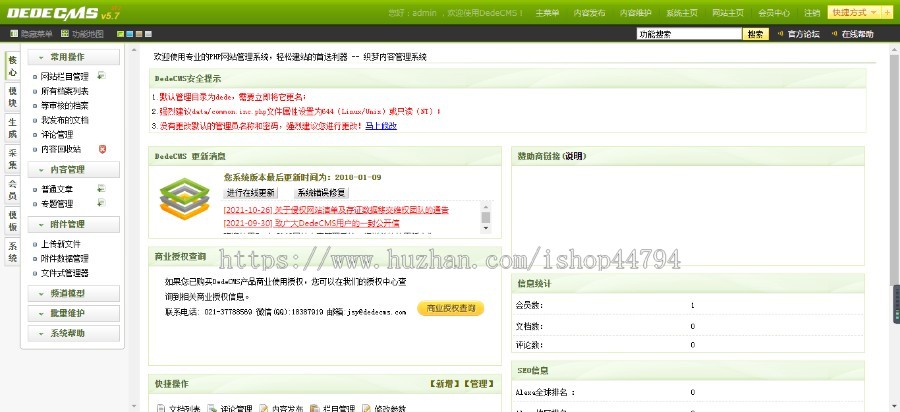Click recycle bin icon beside 内容回收站
Image resolution: width=900 pixels, height=412 pixels.
click(102, 149)
